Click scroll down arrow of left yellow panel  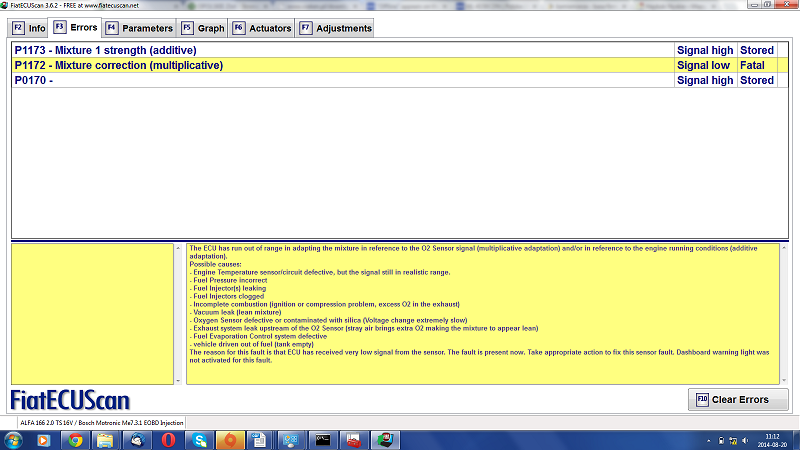pos(178,381)
